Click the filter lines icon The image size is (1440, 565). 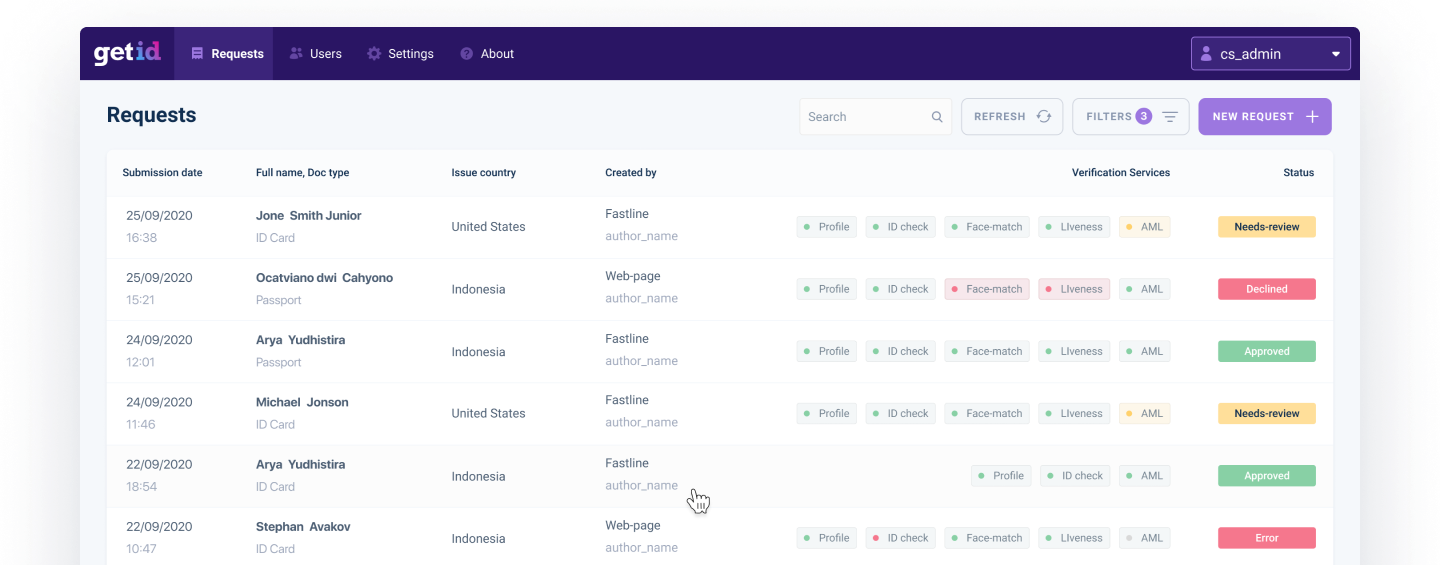[x=1170, y=117]
